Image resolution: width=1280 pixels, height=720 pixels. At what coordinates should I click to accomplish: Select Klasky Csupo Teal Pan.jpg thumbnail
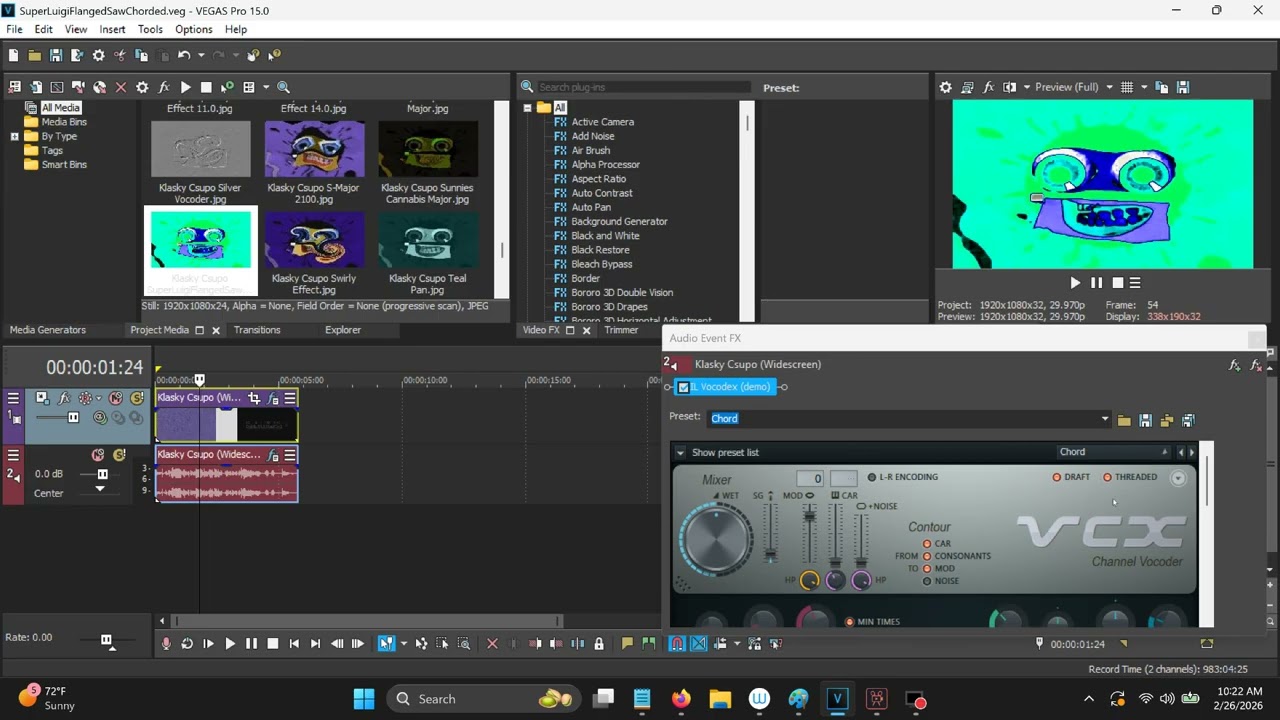click(427, 239)
